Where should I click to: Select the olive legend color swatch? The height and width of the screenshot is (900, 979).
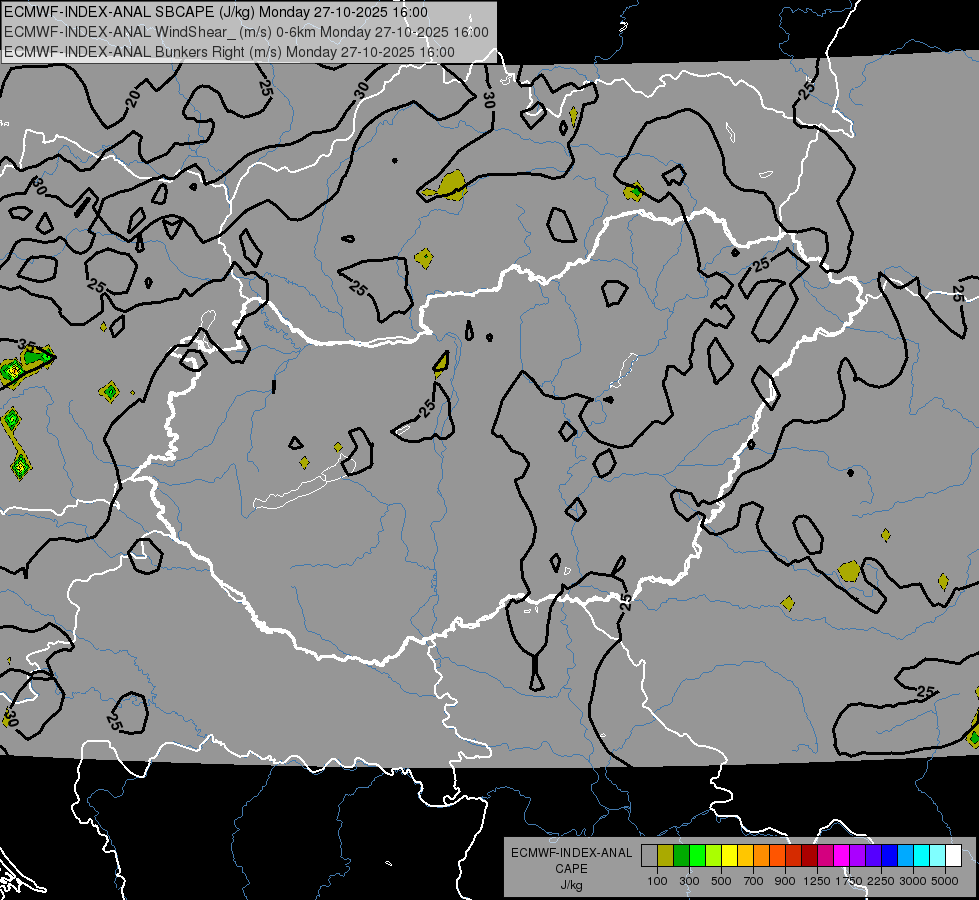pyautogui.click(x=665, y=856)
